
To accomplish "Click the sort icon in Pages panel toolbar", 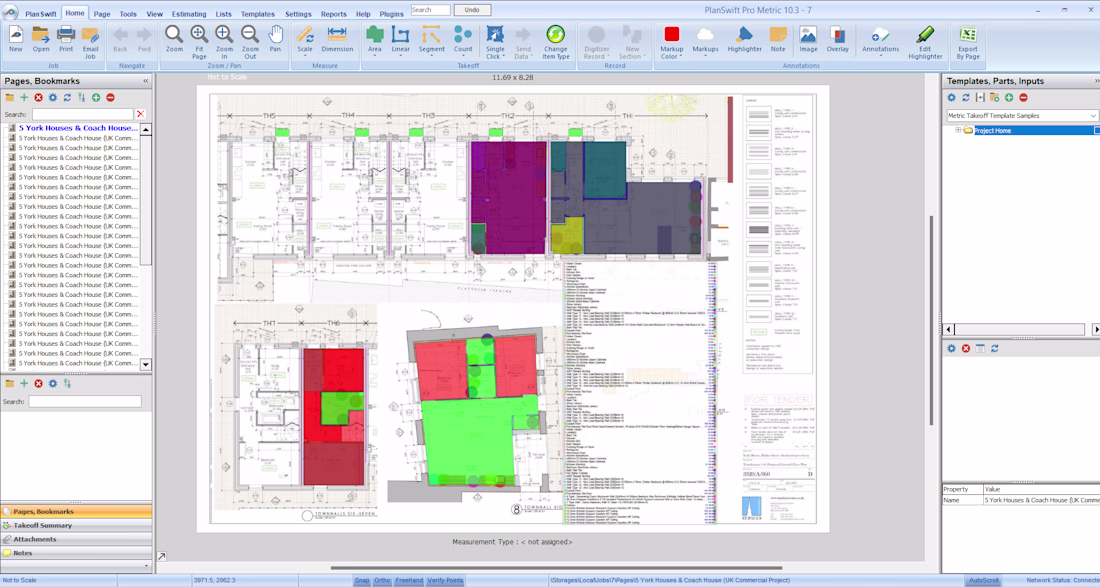I will (x=81, y=97).
